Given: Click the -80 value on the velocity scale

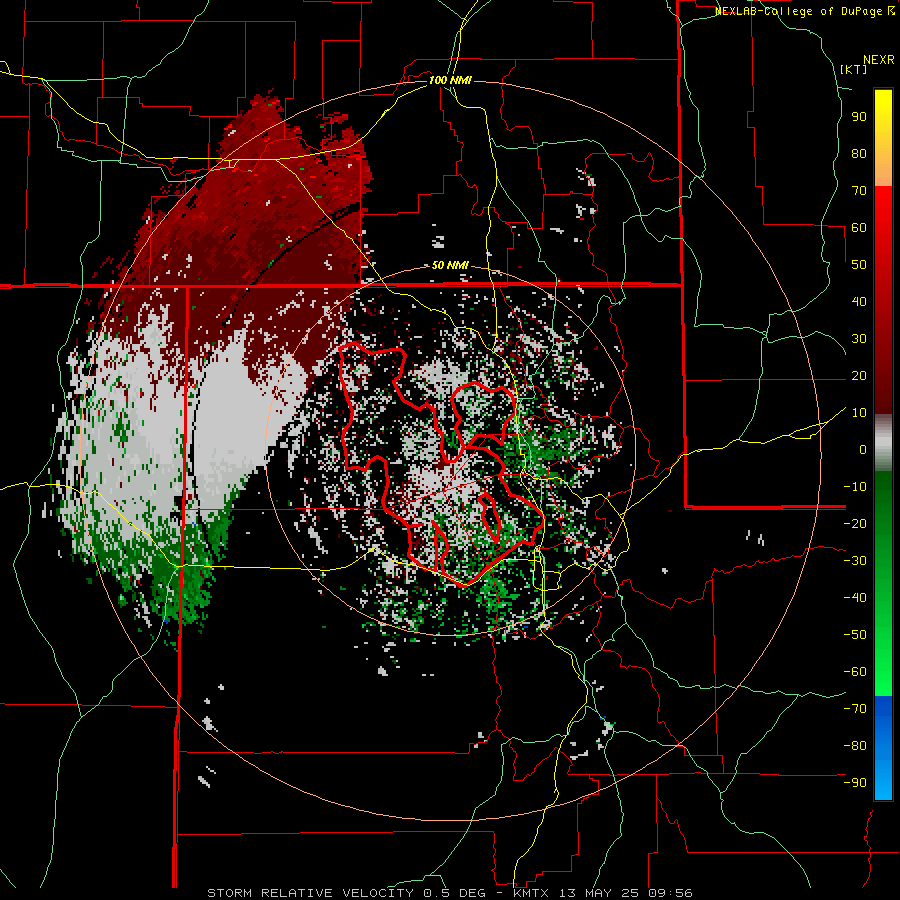Looking at the screenshot, I should click(x=855, y=746).
